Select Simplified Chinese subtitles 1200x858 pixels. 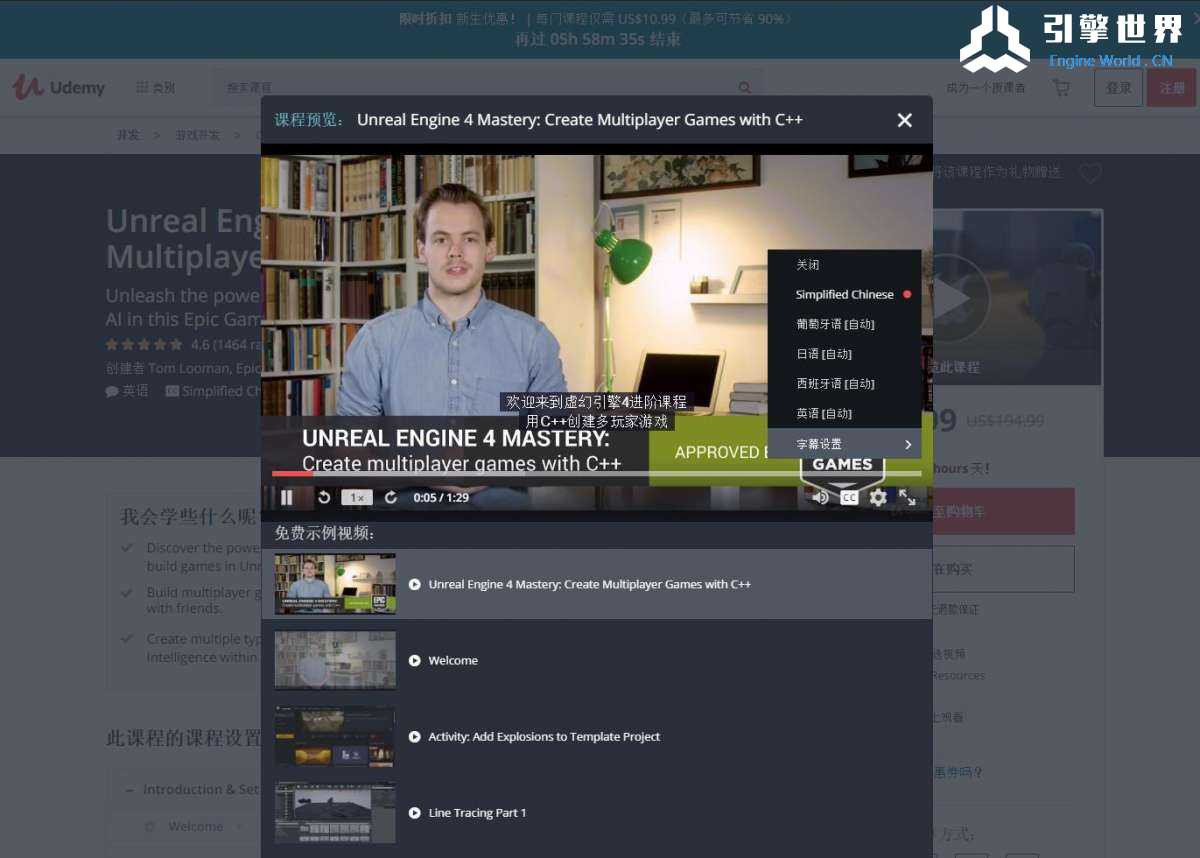pyautogui.click(x=844, y=295)
